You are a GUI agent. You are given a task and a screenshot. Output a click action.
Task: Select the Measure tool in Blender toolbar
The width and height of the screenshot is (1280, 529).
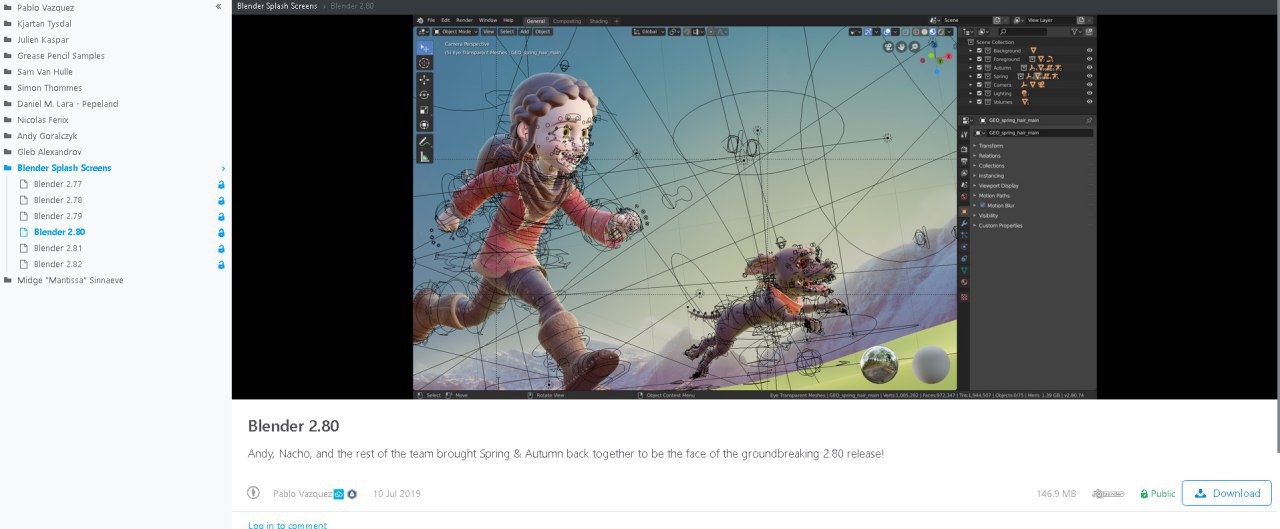[x=424, y=157]
